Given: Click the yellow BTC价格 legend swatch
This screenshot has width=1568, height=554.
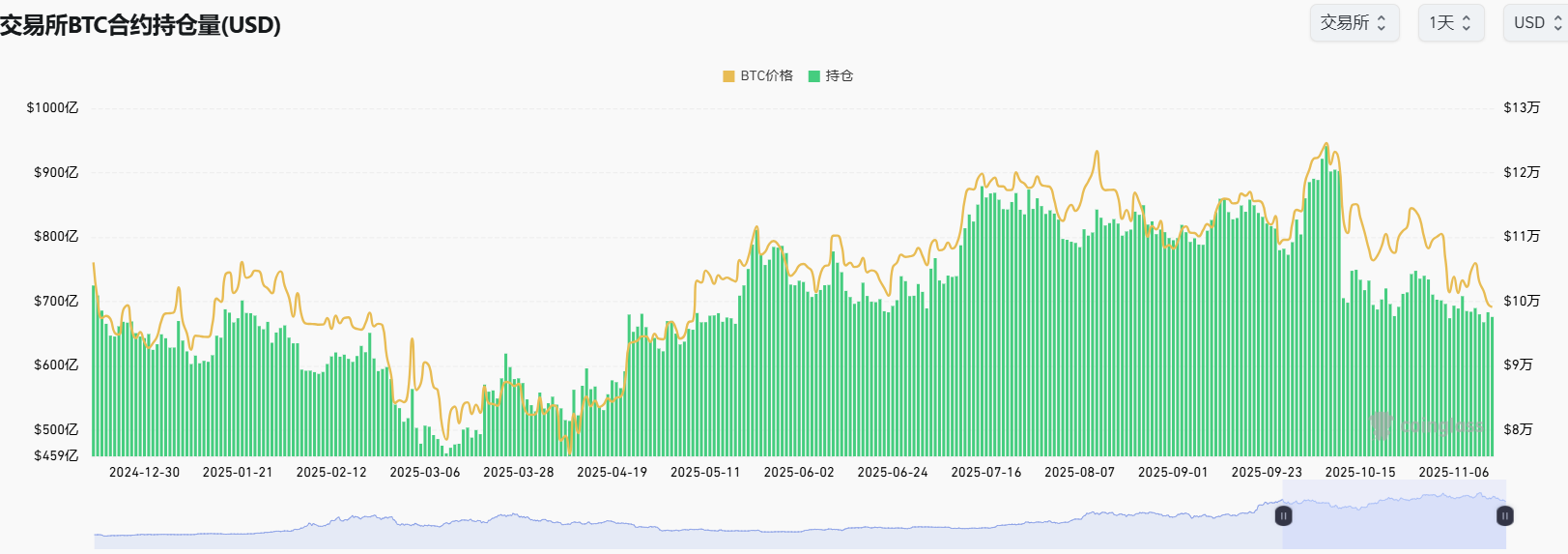Looking at the screenshot, I should [728, 76].
